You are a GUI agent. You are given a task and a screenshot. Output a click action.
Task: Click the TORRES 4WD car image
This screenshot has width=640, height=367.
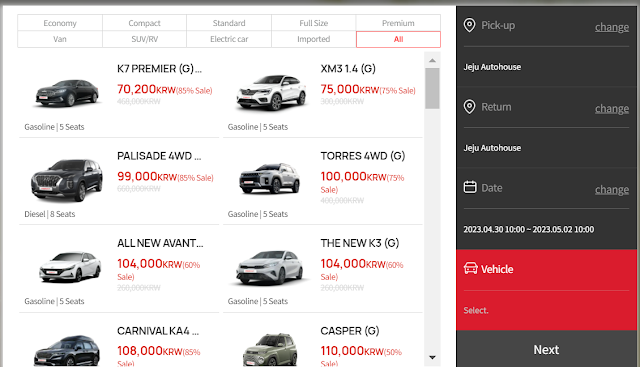(270, 178)
